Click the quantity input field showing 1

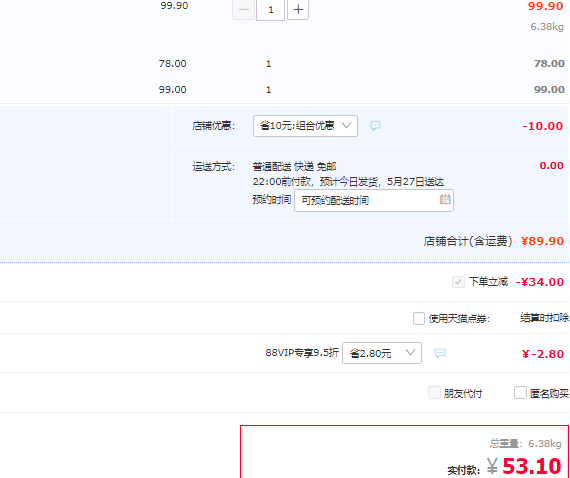click(x=270, y=10)
